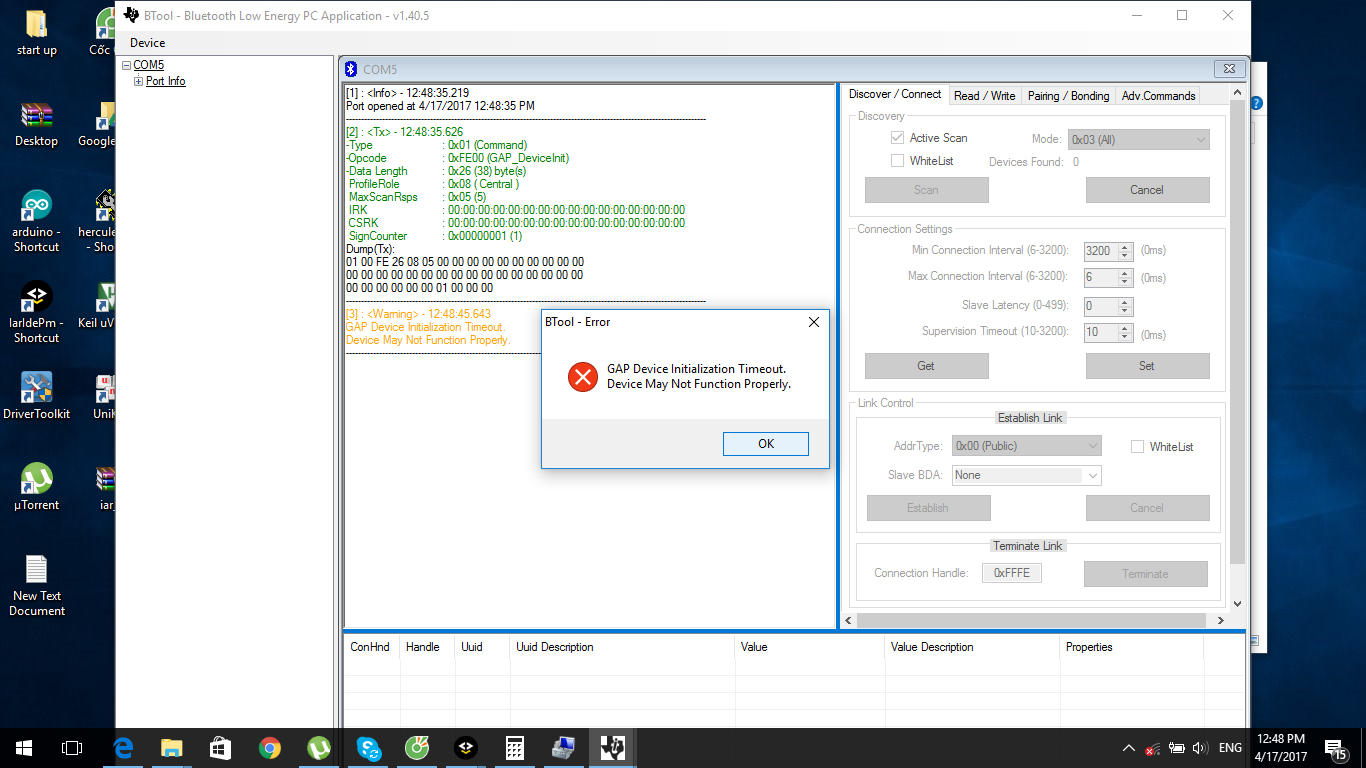This screenshot has width=1366, height=768.
Task: Click Cancel in the Establish Link section
Action: 1147,508
